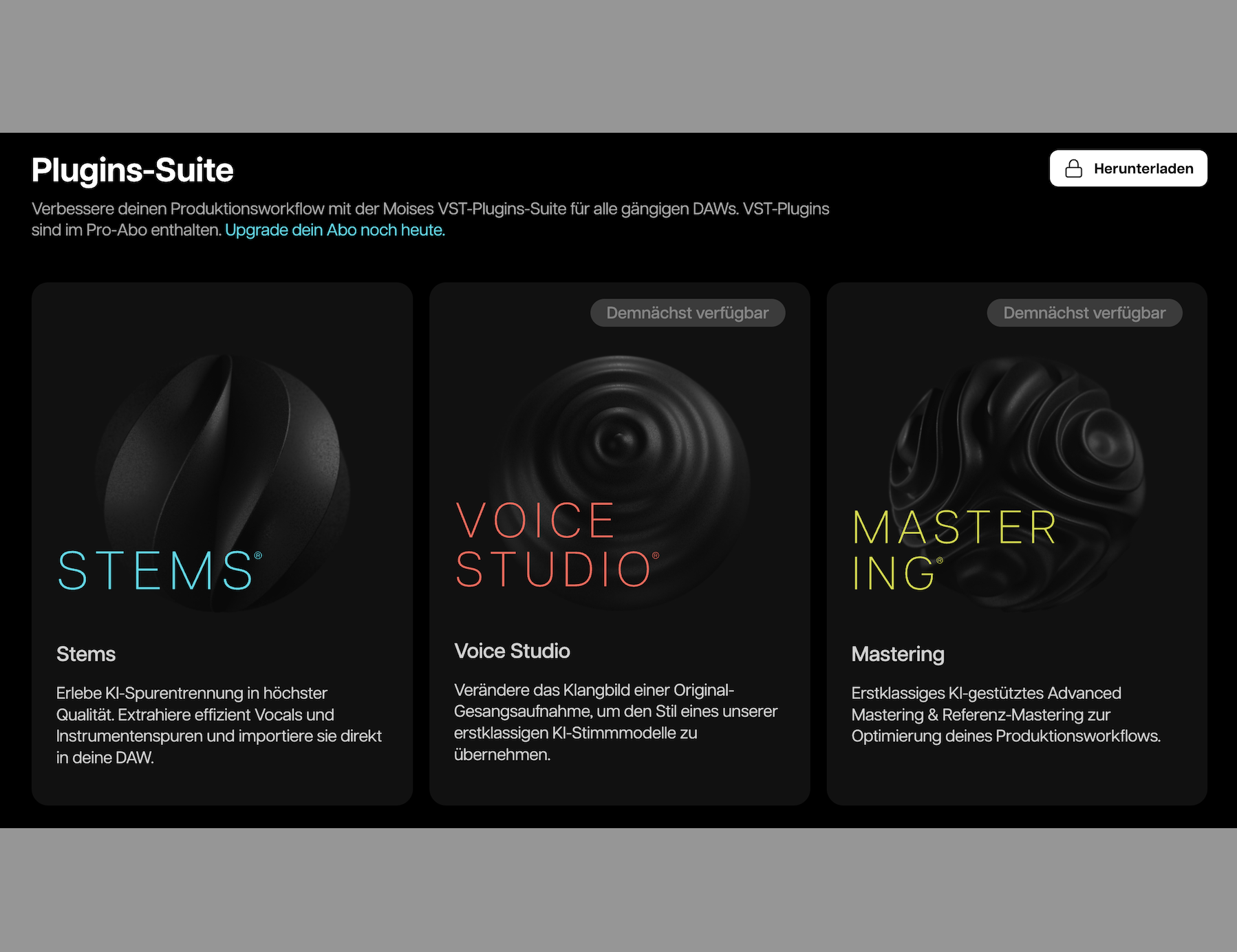This screenshot has width=1237, height=952.
Task: Select the MASTERING logo artwork
Action: 954,550
